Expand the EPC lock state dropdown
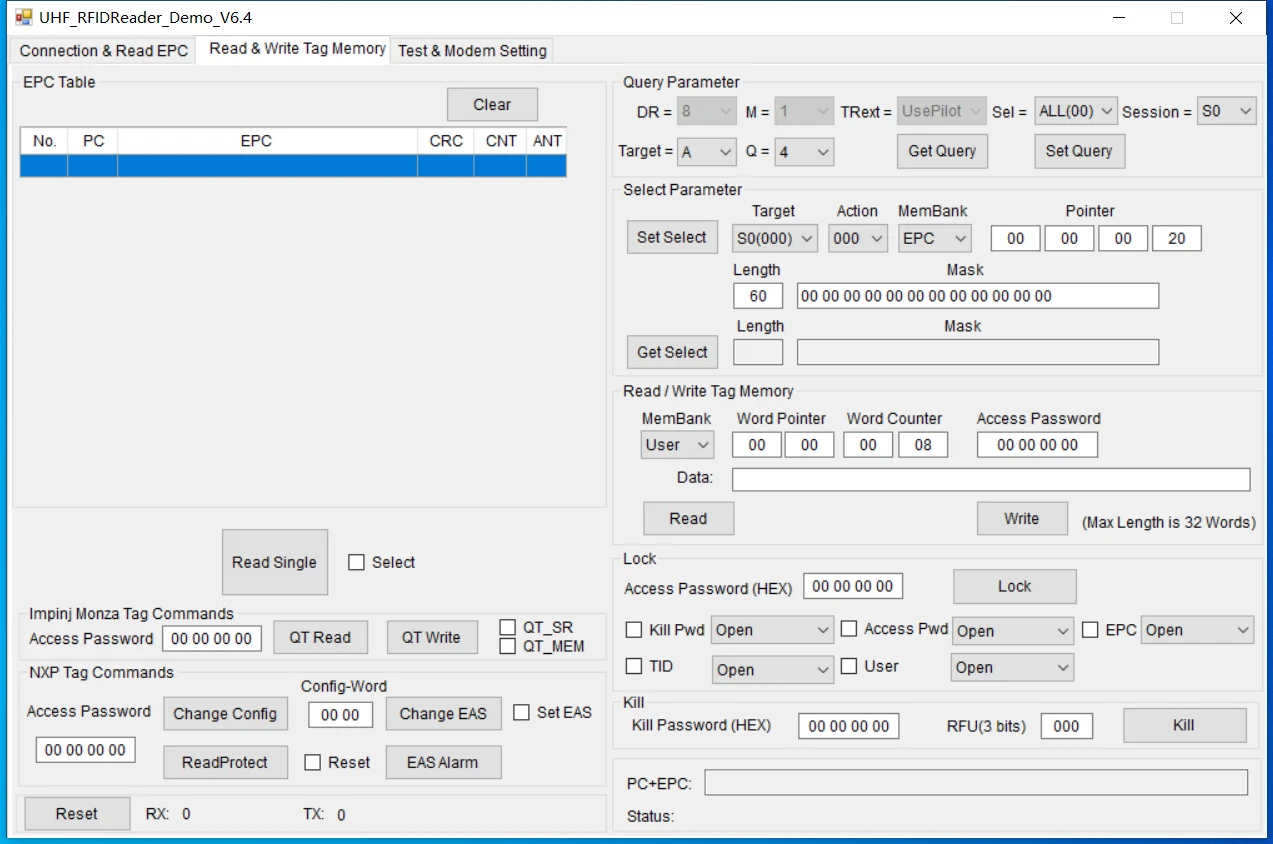 point(1197,630)
